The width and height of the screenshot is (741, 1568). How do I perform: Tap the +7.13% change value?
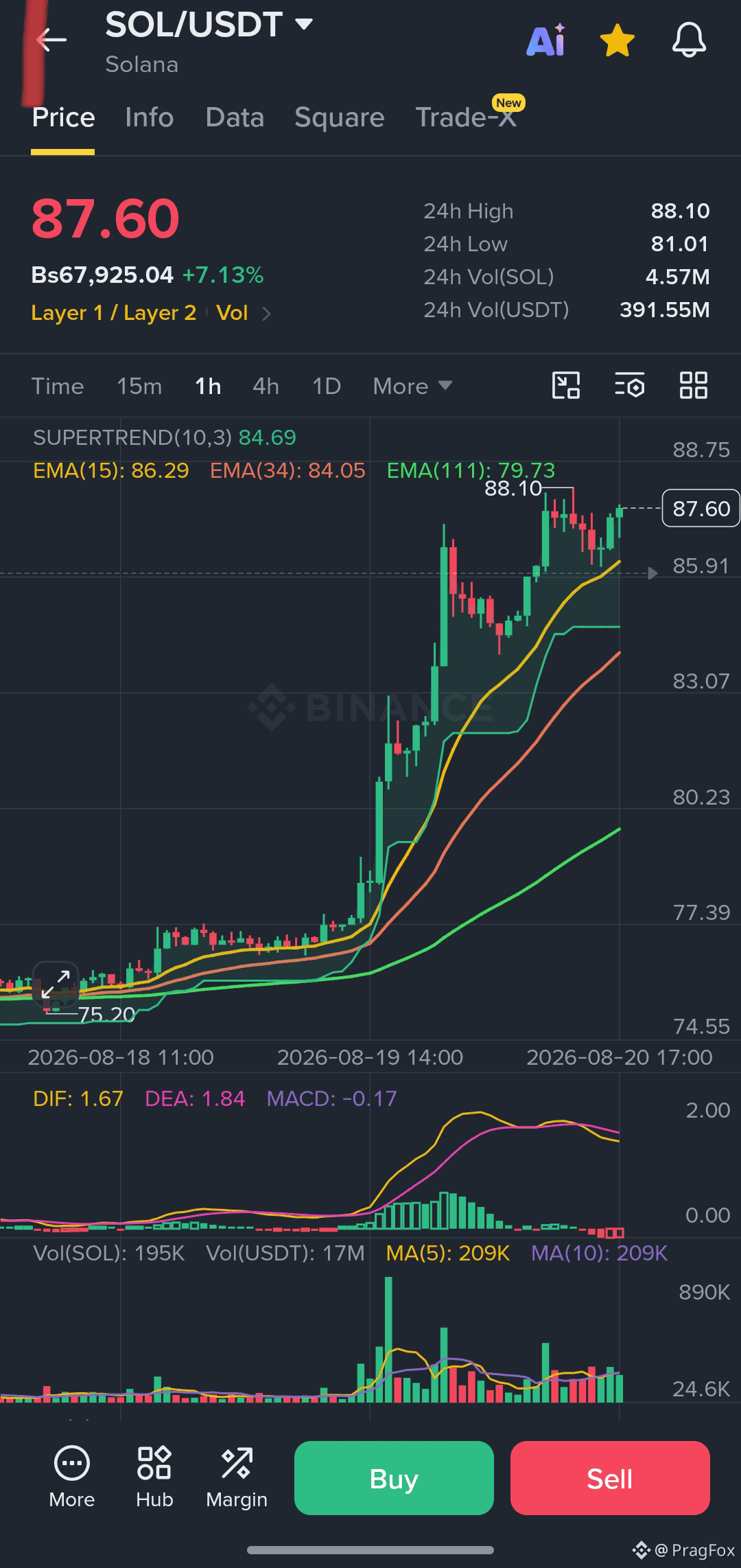223,275
